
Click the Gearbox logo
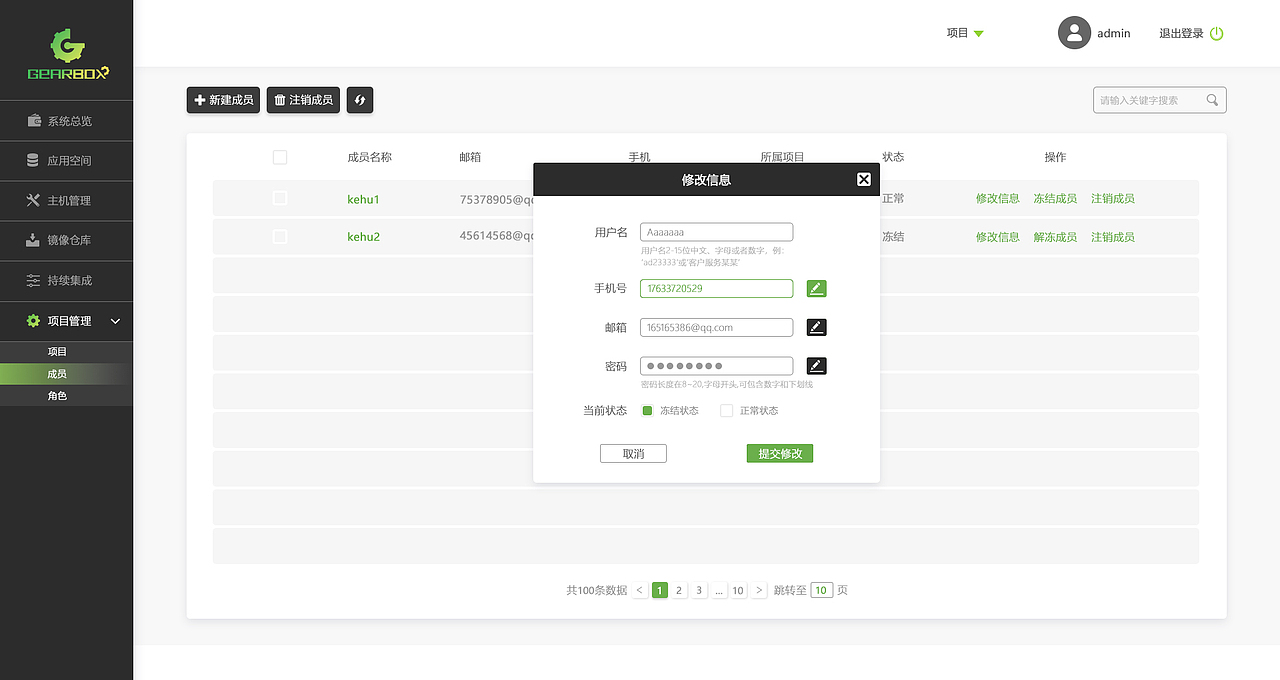67,54
